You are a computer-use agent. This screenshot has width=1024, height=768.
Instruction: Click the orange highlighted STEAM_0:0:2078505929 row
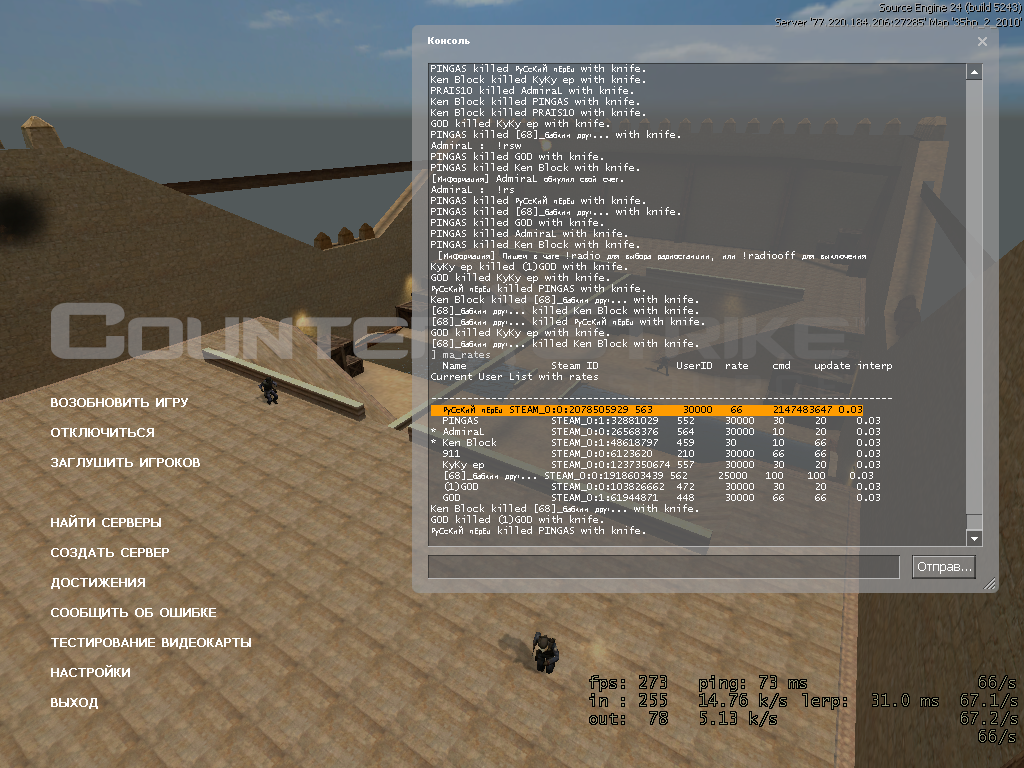pyautogui.click(x=647, y=409)
